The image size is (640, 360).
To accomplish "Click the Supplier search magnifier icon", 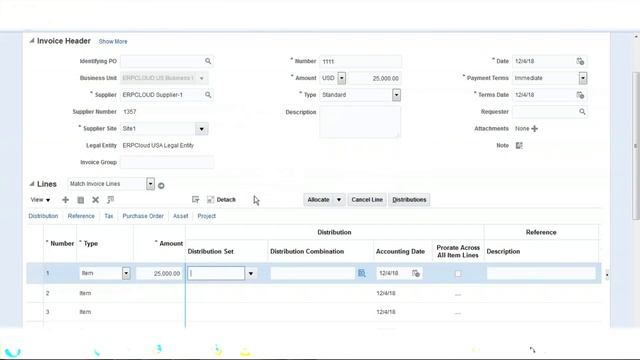I will 208,95.
